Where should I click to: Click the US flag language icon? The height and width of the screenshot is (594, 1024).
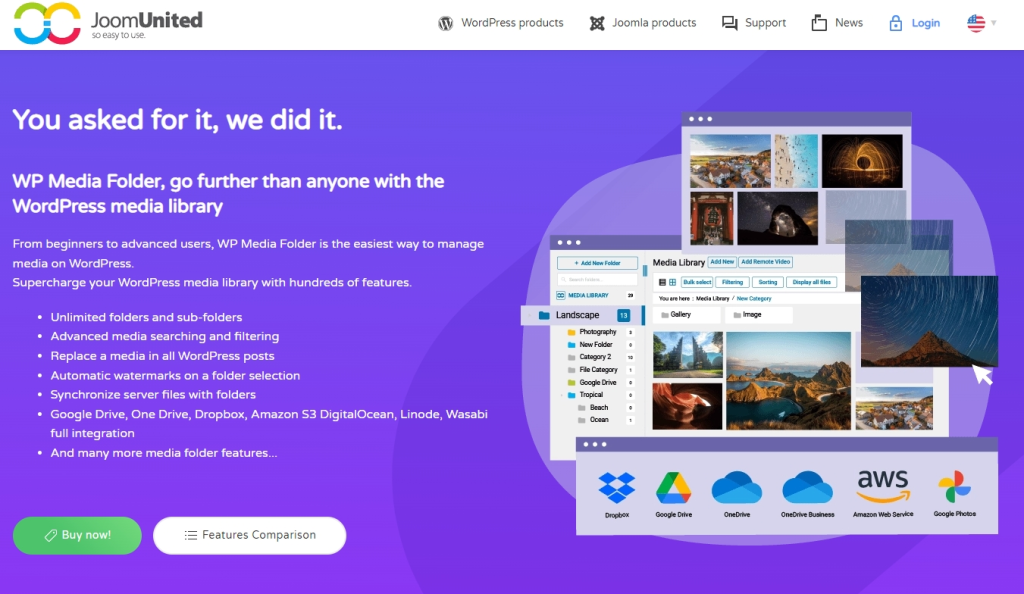pos(976,23)
